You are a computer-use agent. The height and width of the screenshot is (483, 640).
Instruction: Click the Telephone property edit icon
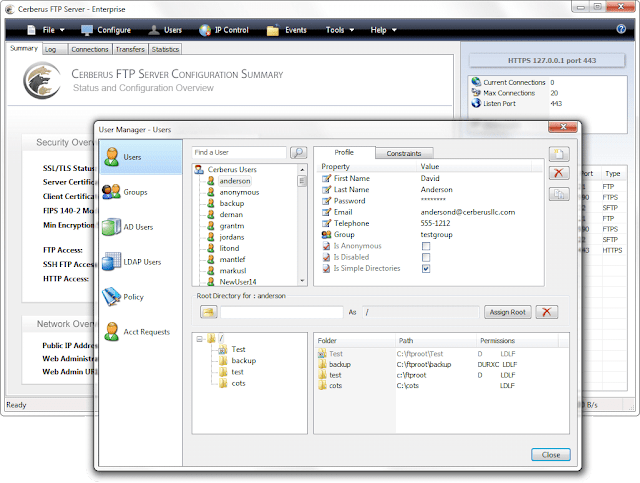coord(326,223)
